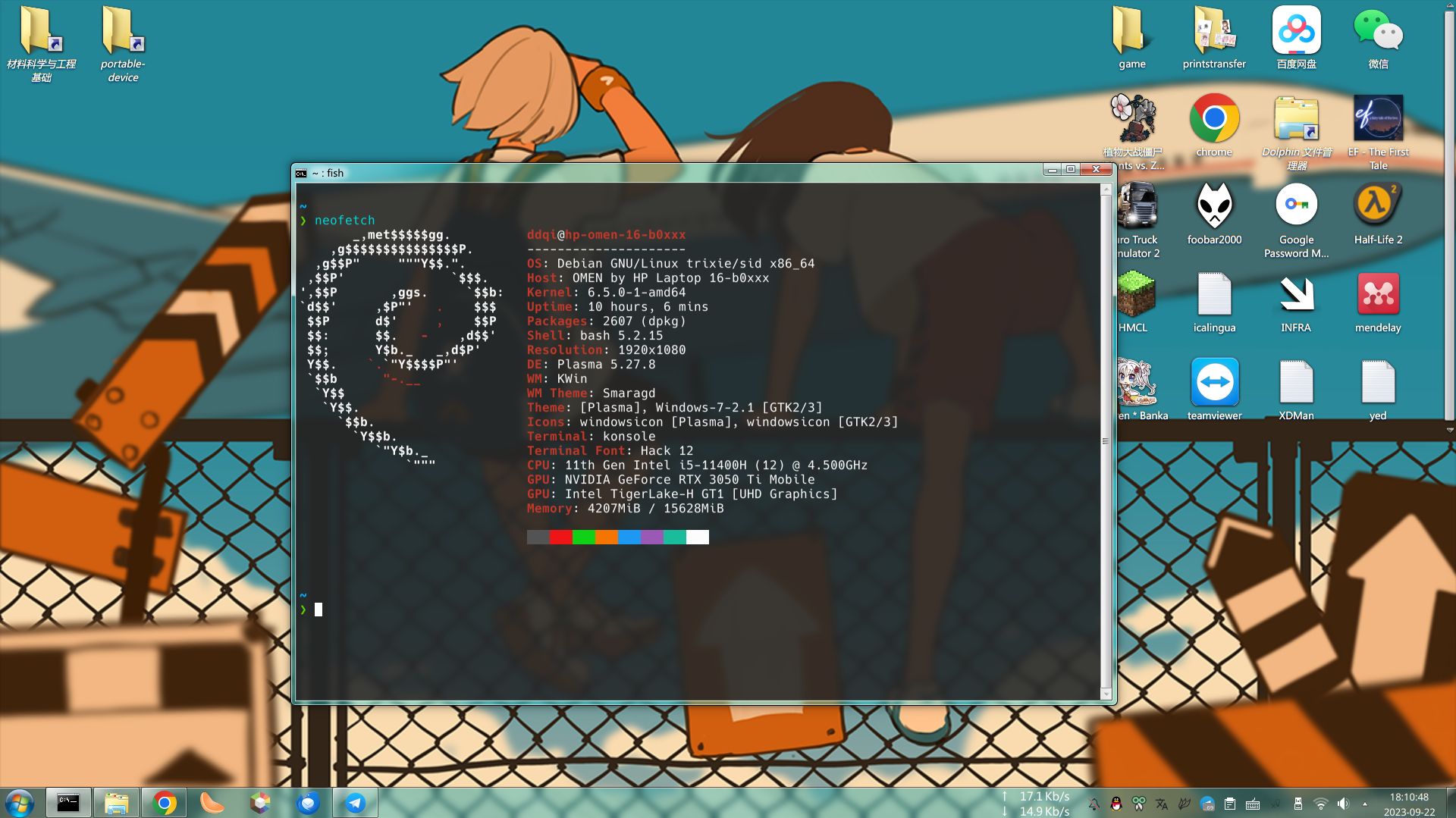The height and width of the screenshot is (818, 1456).
Task: Open the blue mail client taskbar icon
Action: point(307,803)
